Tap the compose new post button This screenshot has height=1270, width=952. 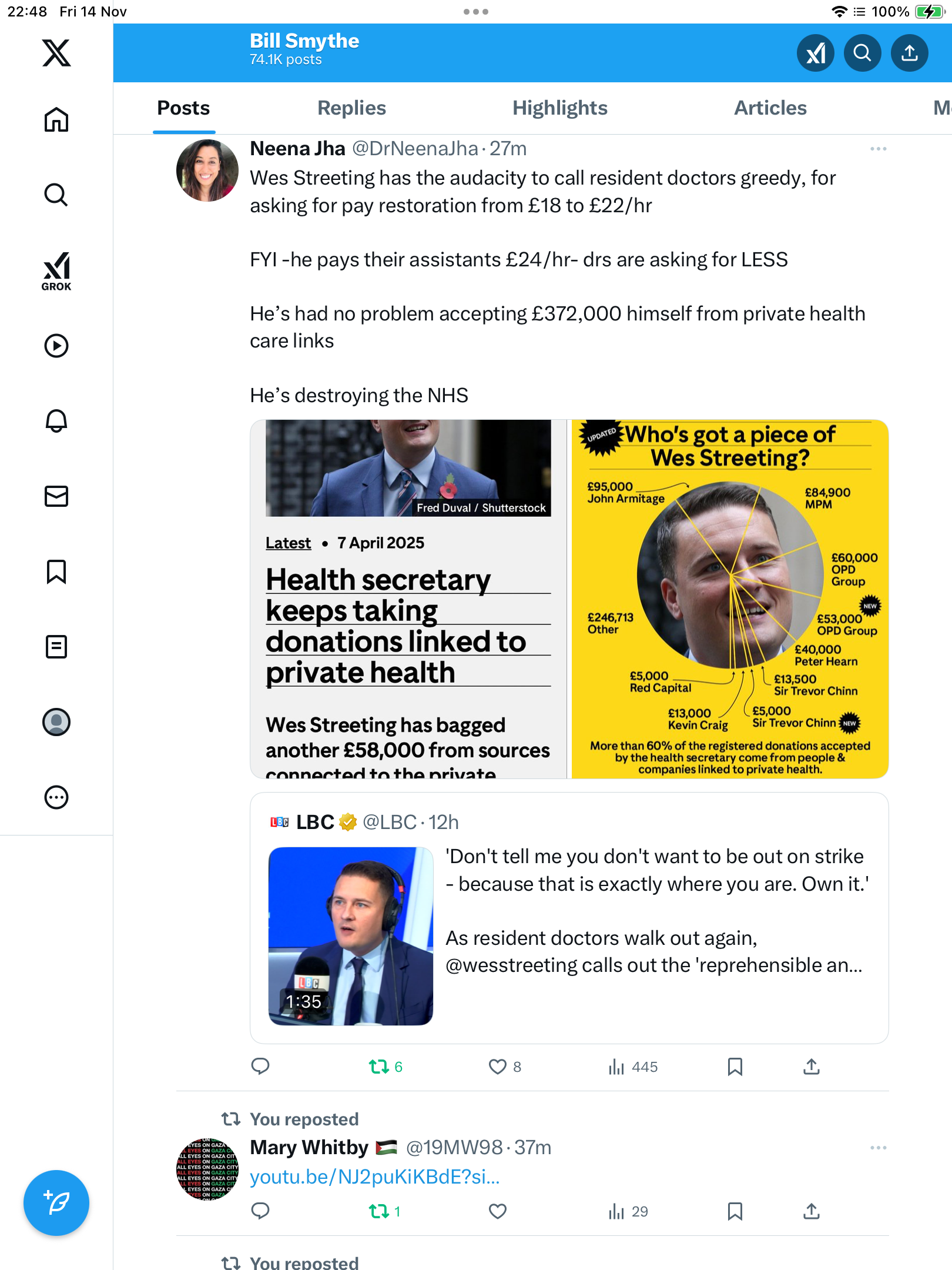56,1203
